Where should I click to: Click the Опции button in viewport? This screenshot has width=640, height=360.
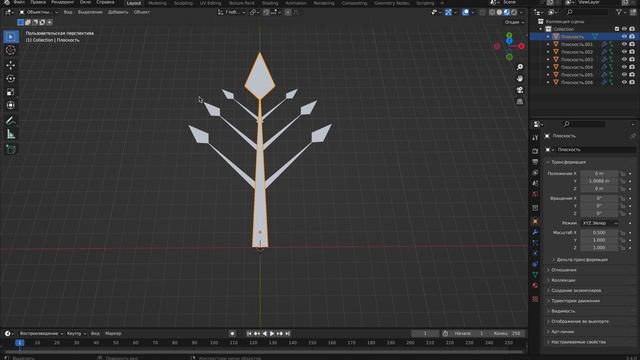click(x=514, y=22)
